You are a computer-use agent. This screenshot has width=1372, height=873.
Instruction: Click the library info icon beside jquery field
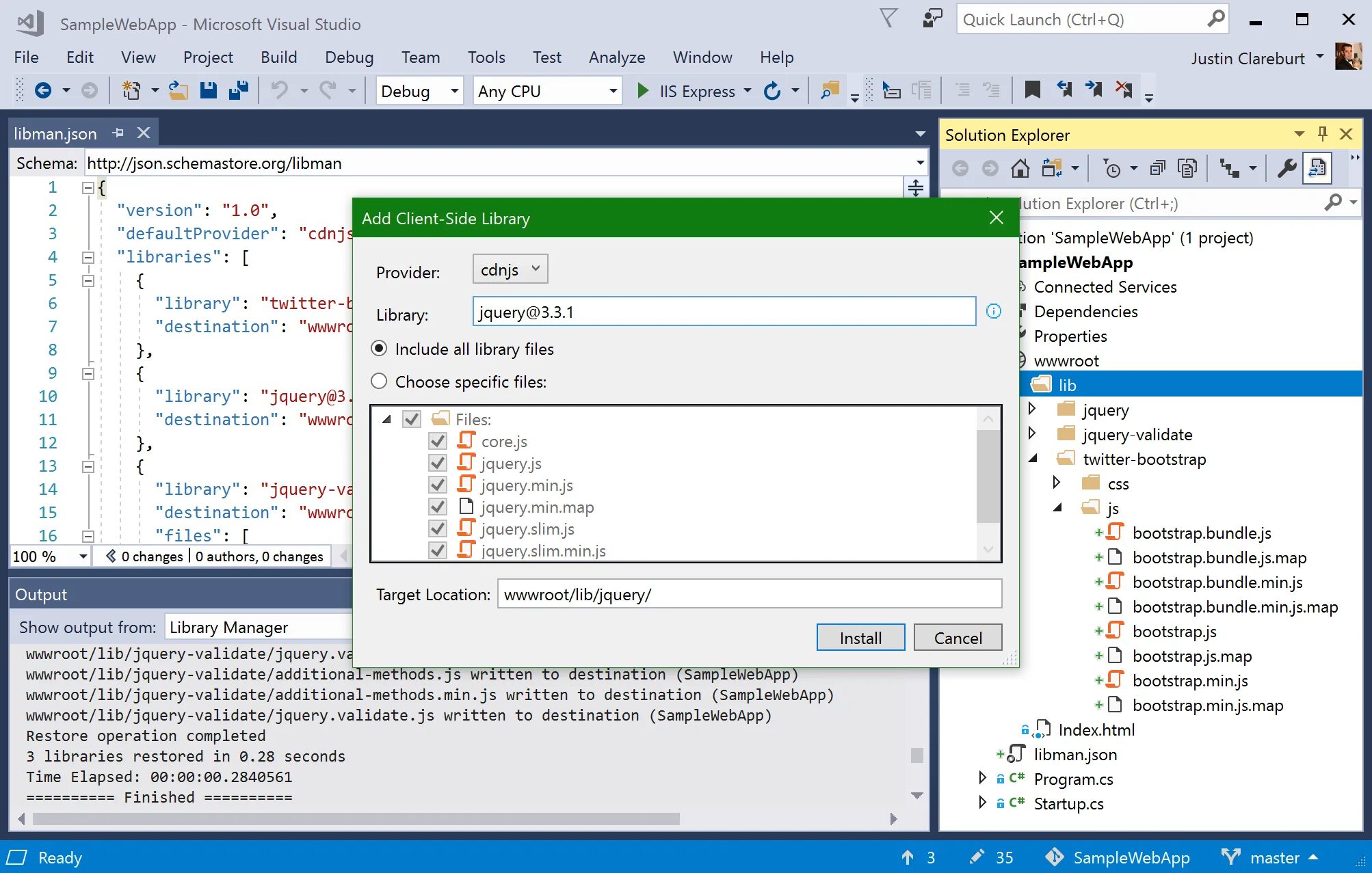993,312
